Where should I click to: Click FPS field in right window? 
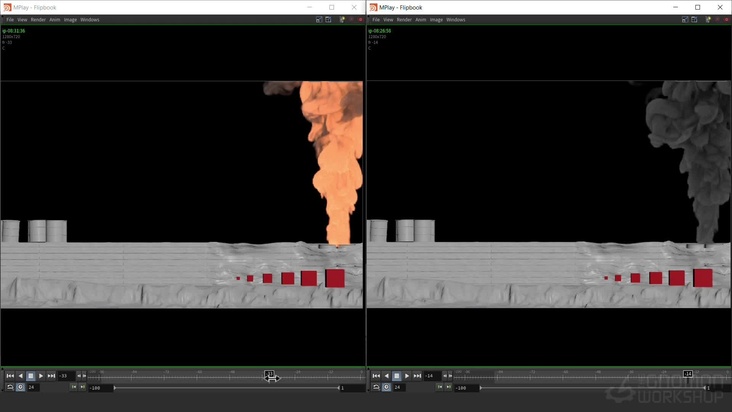click(x=399, y=387)
